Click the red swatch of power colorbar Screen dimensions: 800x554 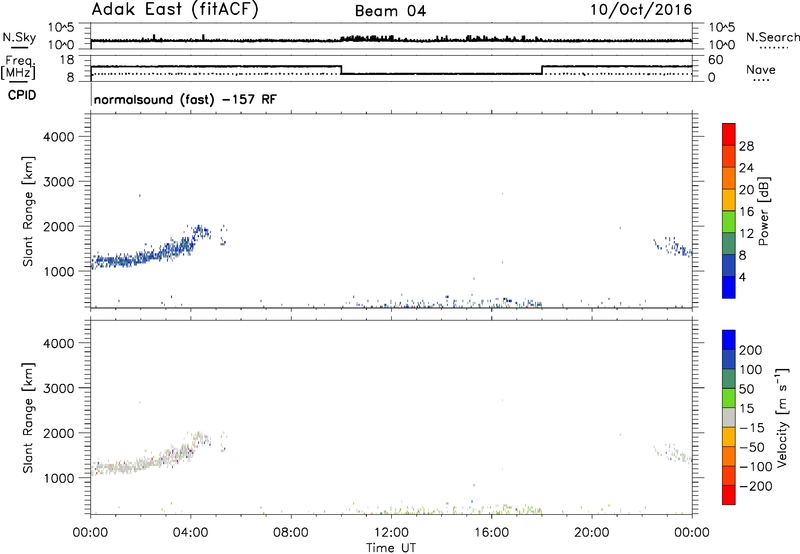click(729, 134)
